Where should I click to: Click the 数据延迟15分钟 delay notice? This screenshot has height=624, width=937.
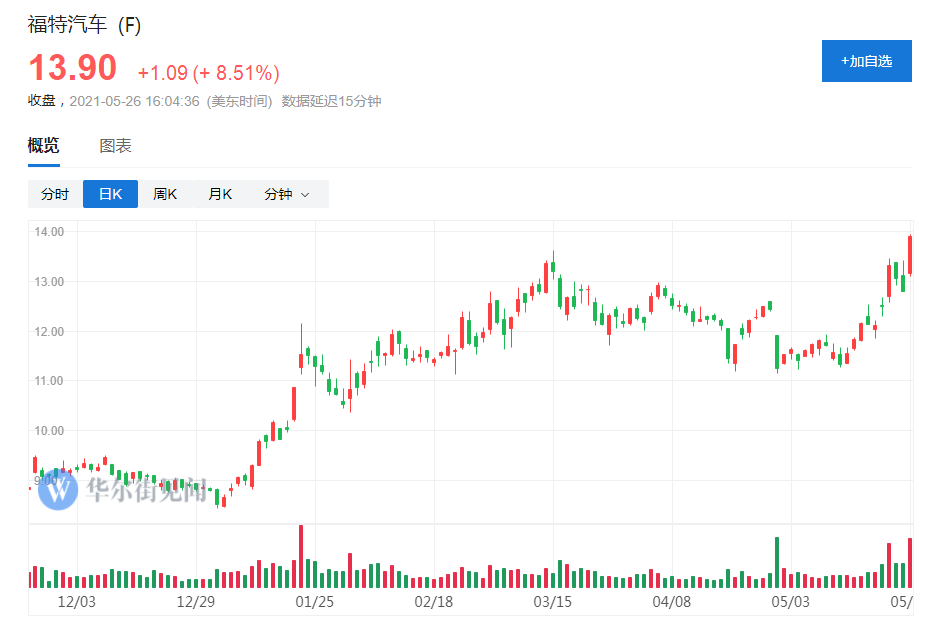point(331,101)
